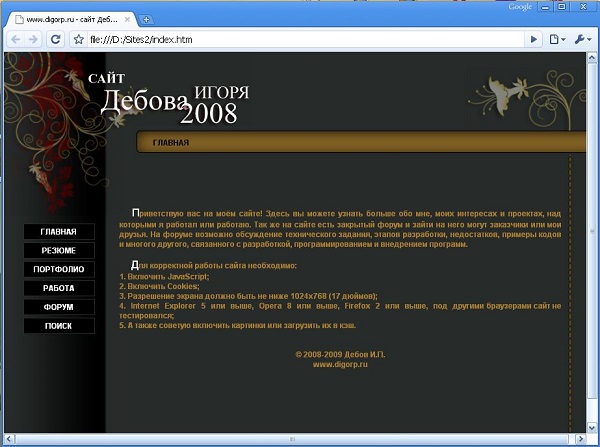Screen dimensions: 600x447
Task: Open a new tab with the plus button
Action: [146, 19]
